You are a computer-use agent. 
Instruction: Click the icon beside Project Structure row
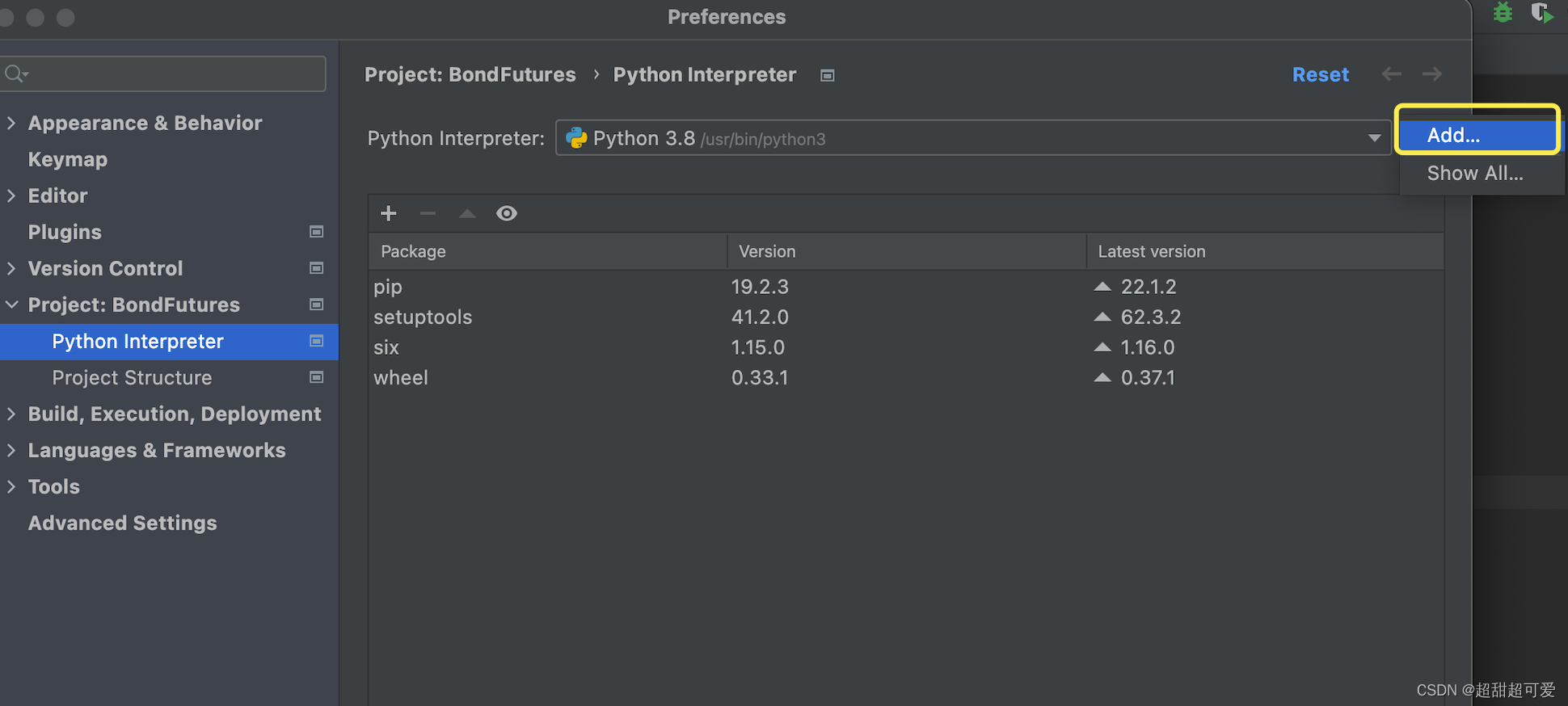tap(317, 377)
